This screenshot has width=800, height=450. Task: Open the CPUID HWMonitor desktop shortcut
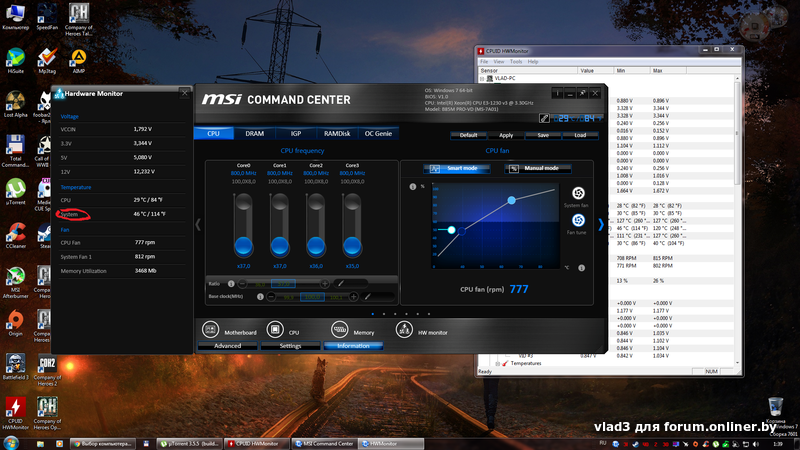(16, 413)
